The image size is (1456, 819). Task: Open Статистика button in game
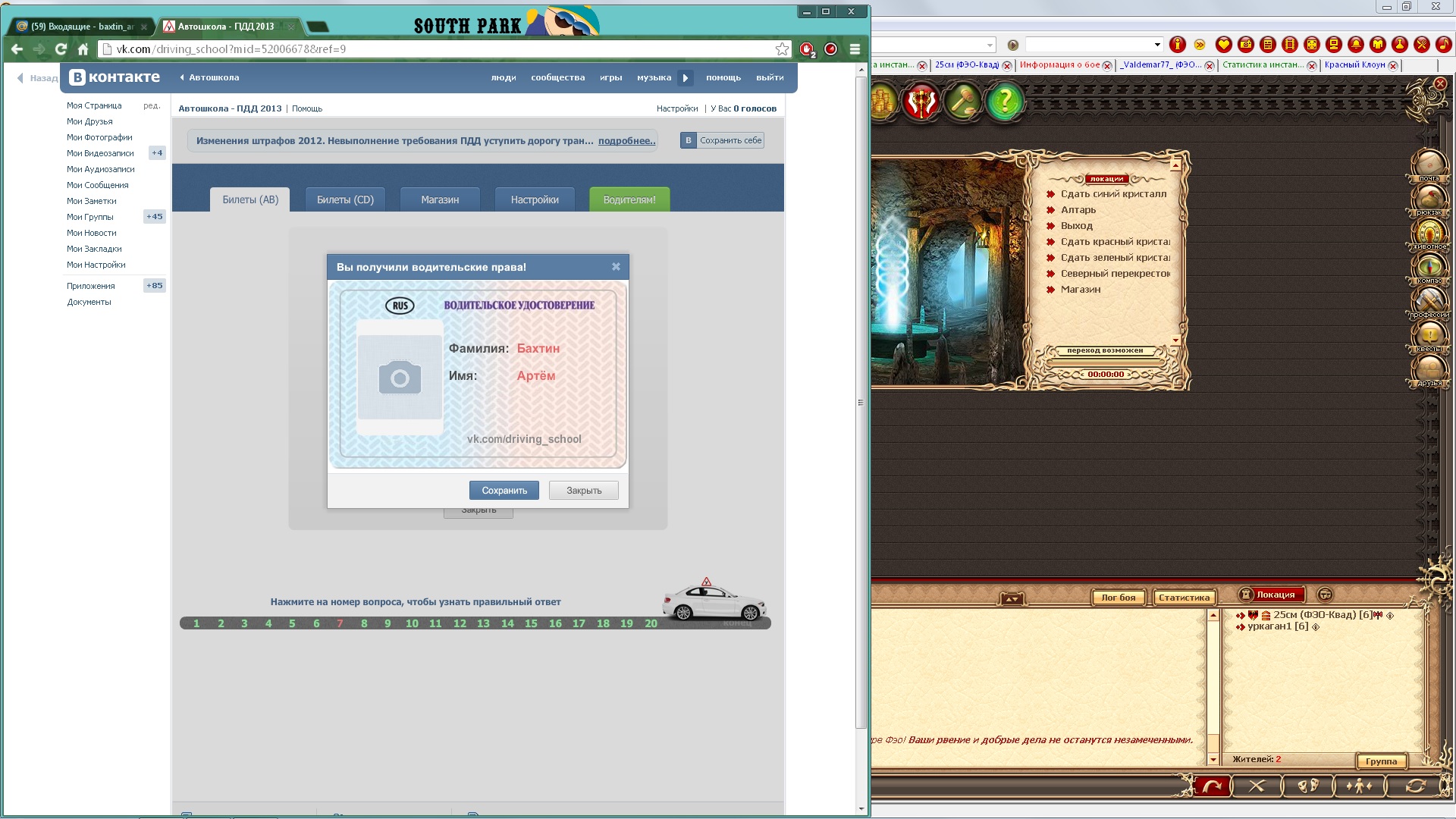coord(1184,598)
